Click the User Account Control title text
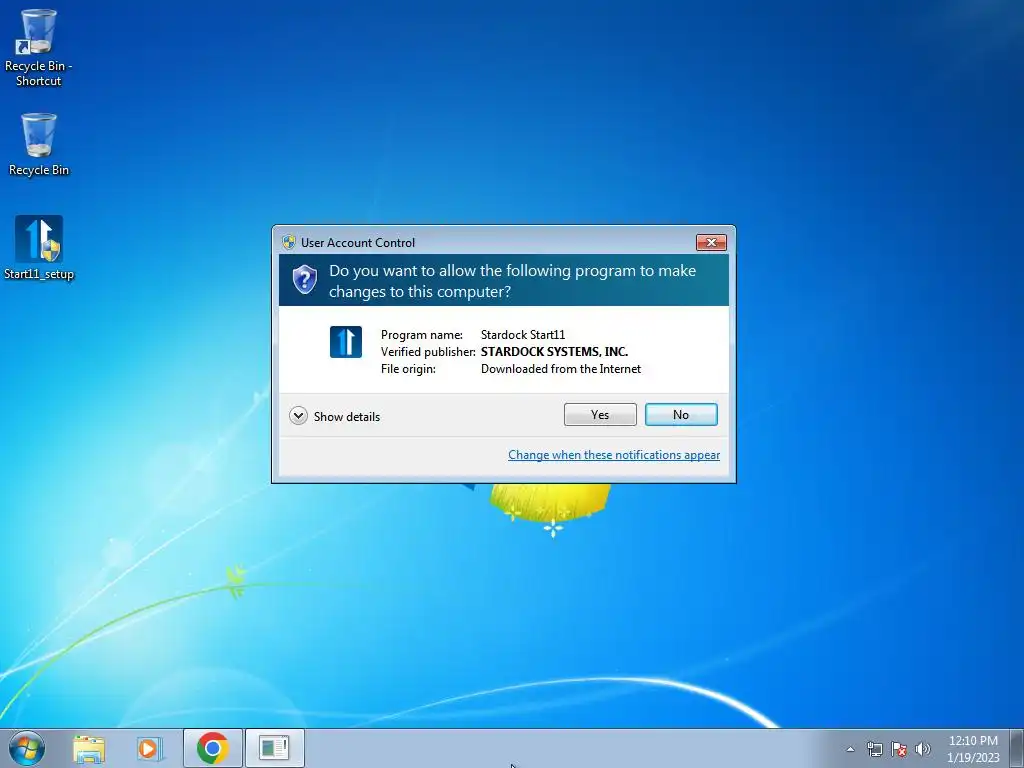The width and height of the screenshot is (1024, 768). [358, 242]
